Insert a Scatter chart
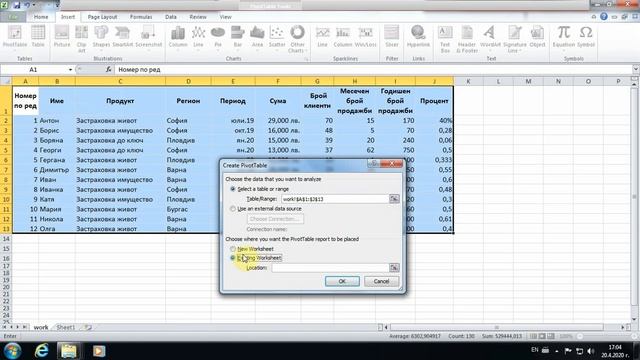Image resolution: width=640 pixels, height=360 pixels. click(277, 38)
